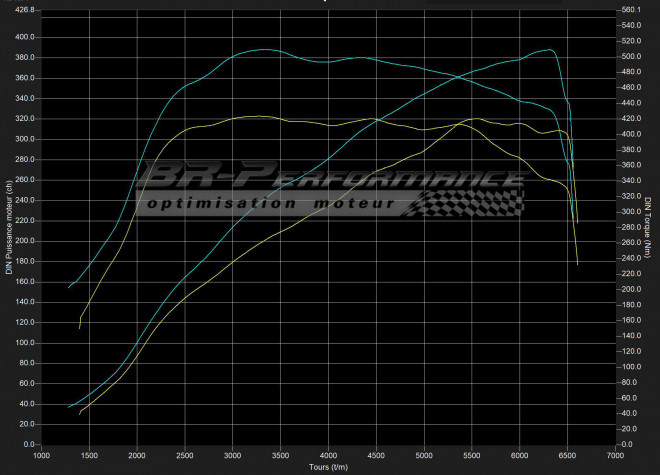Click the 426.8 maximum value on left axis
Image resolution: width=660 pixels, height=475 pixels.
[22, 10]
